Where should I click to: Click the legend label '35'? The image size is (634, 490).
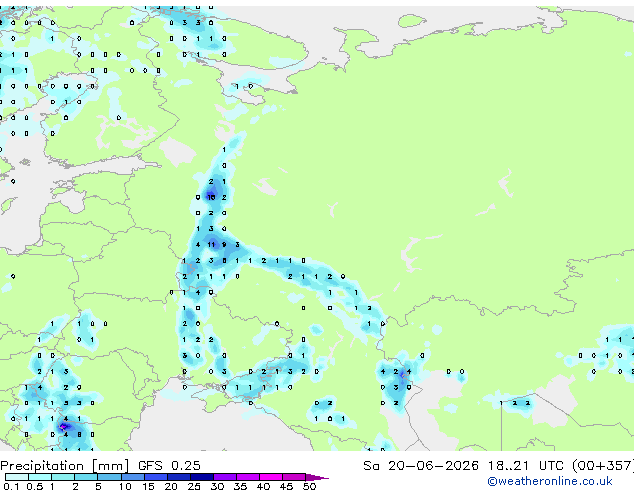coord(240,486)
